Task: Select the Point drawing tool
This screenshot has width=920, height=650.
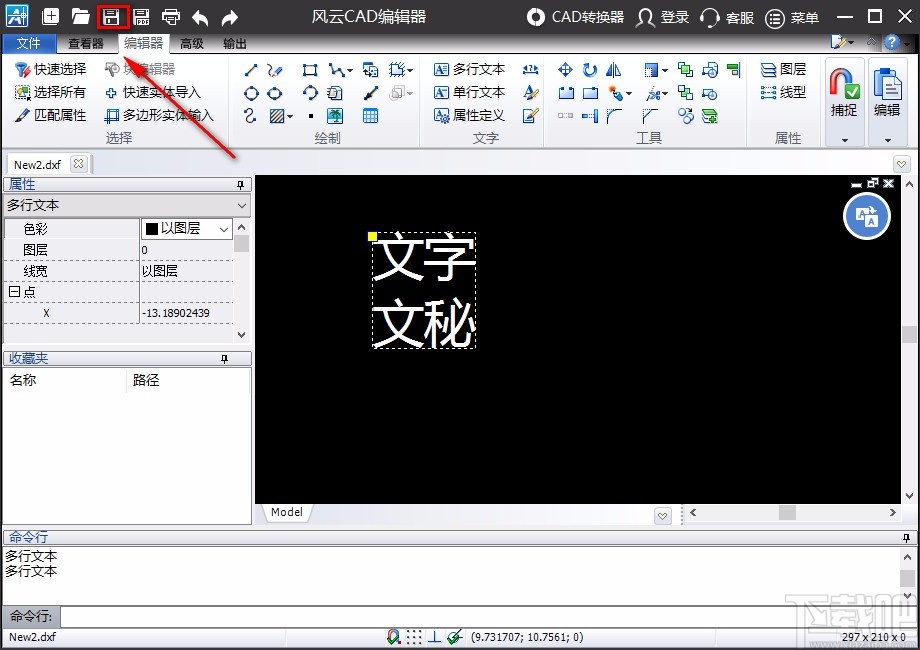Action: pos(310,116)
